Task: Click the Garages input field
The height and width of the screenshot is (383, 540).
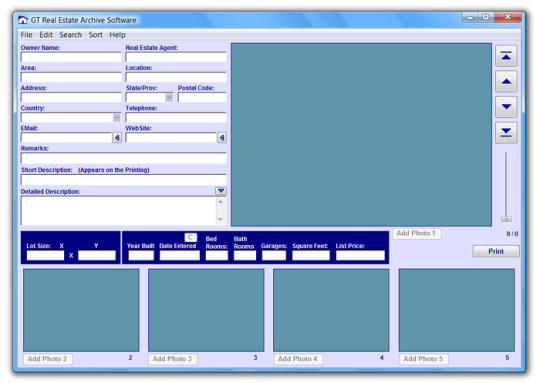Action: pyautogui.click(x=274, y=256)
